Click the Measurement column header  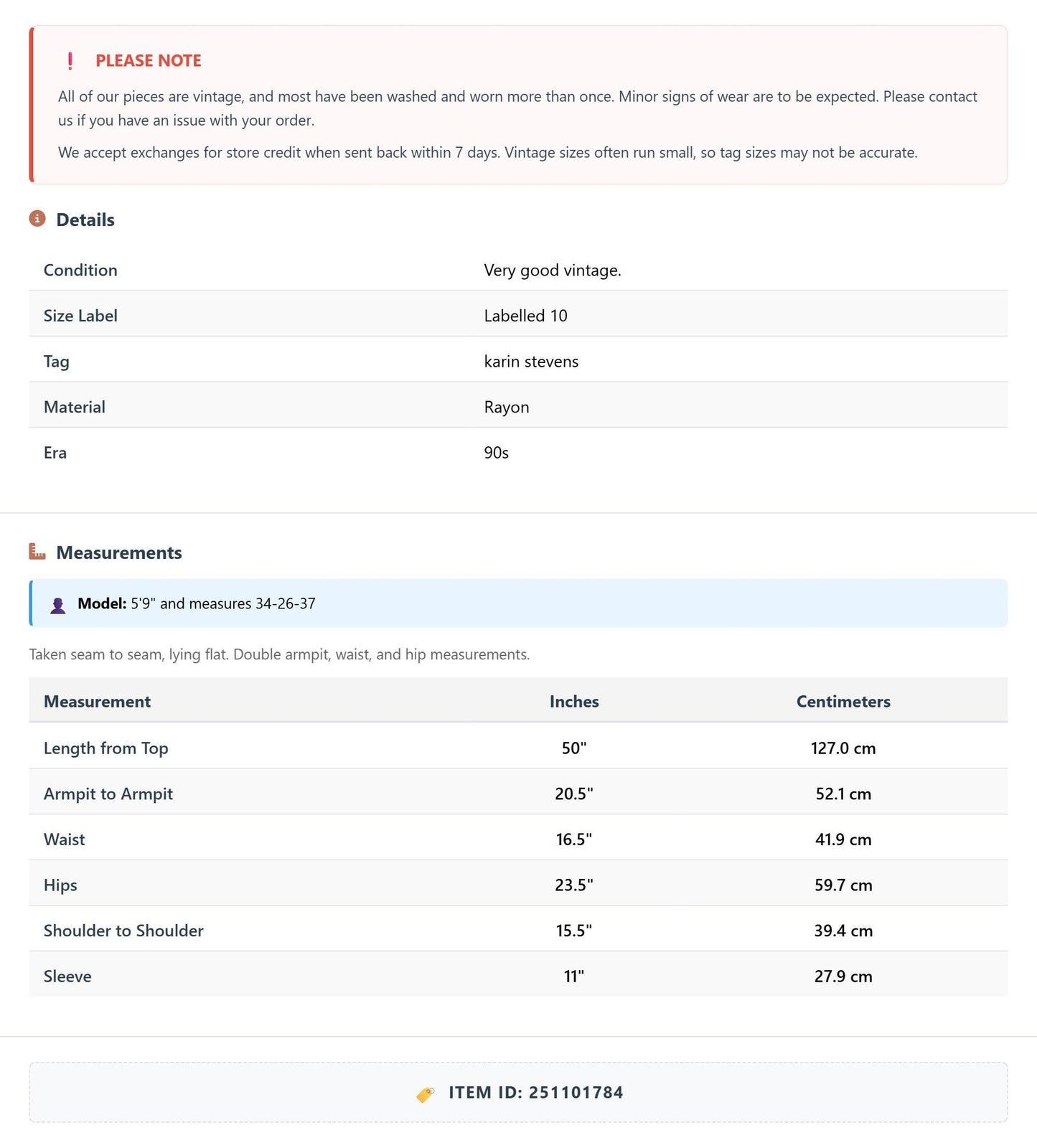(x=97, y=701)
